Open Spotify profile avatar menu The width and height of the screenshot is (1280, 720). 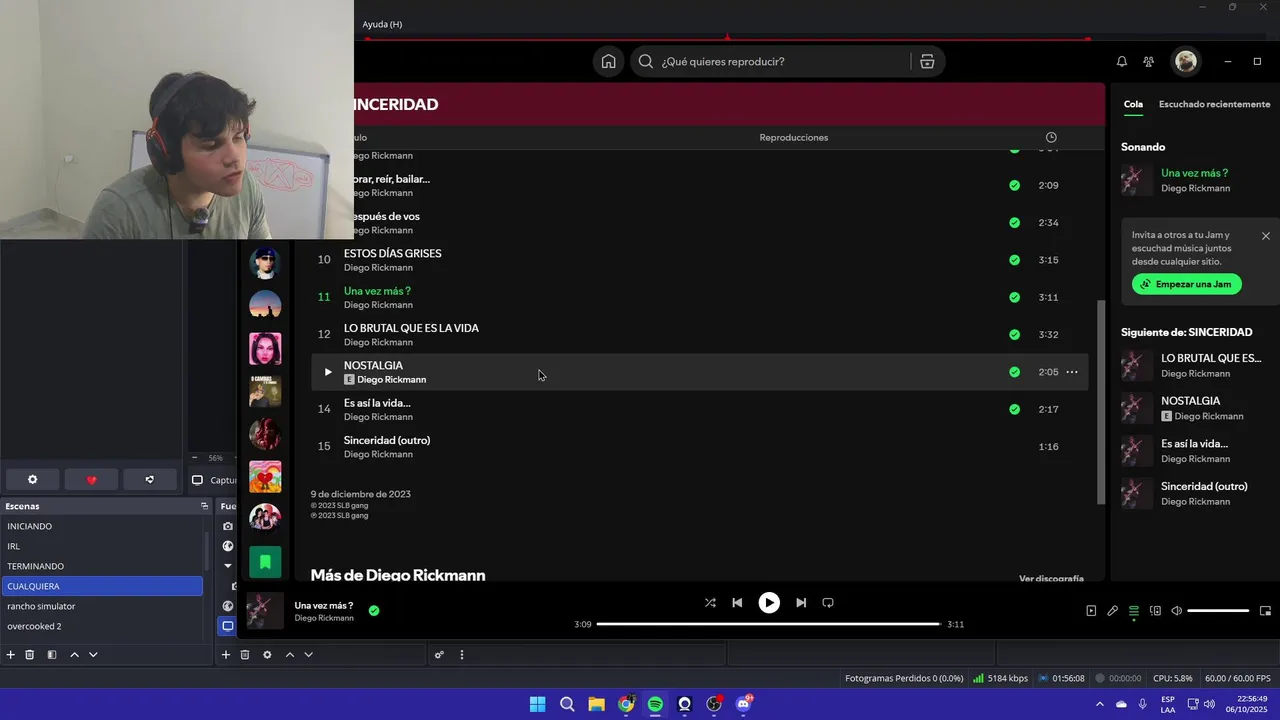coord(1186,62)
